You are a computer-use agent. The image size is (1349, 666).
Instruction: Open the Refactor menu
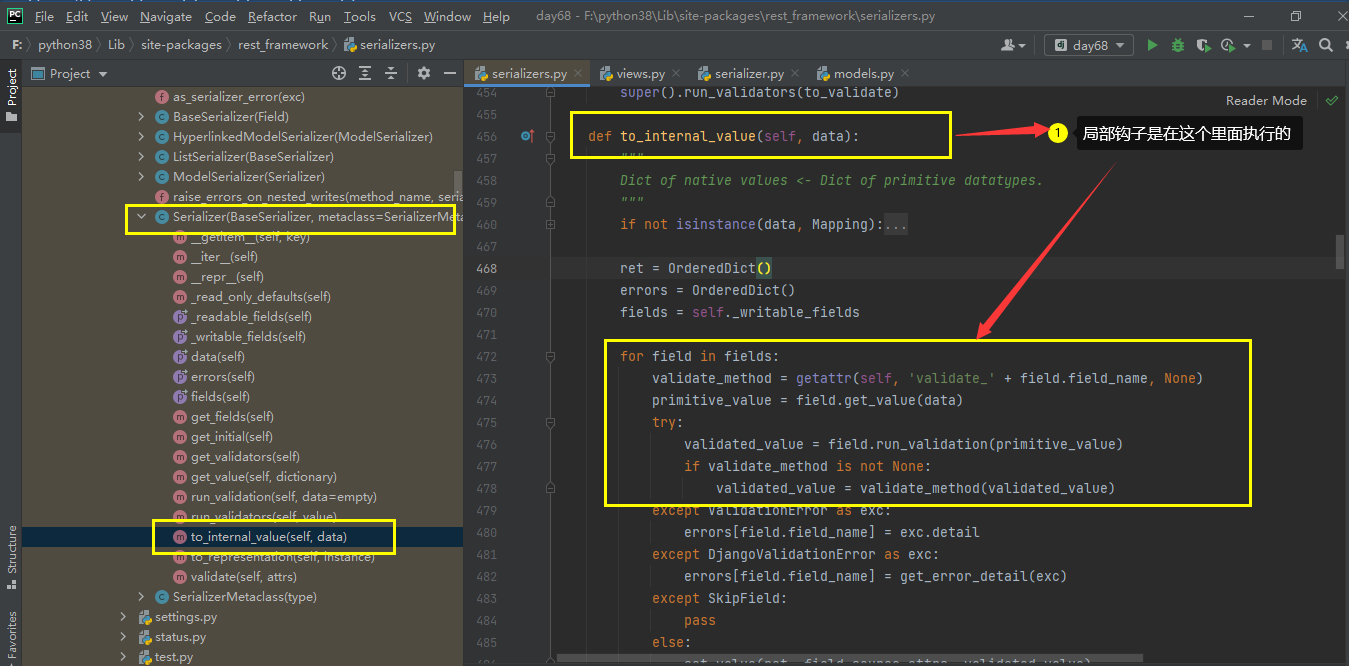click(x=272, y=16)
